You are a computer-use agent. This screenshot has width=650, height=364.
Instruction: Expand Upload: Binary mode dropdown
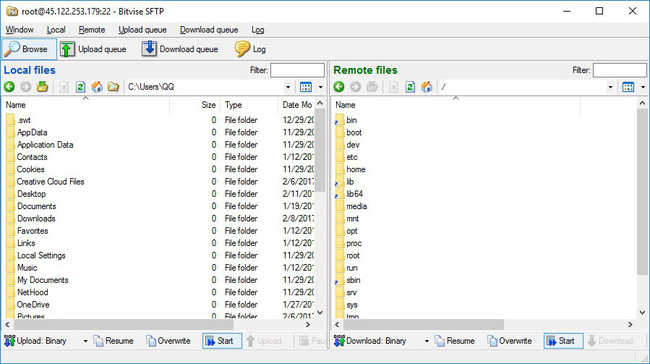(x=85, y=341)
